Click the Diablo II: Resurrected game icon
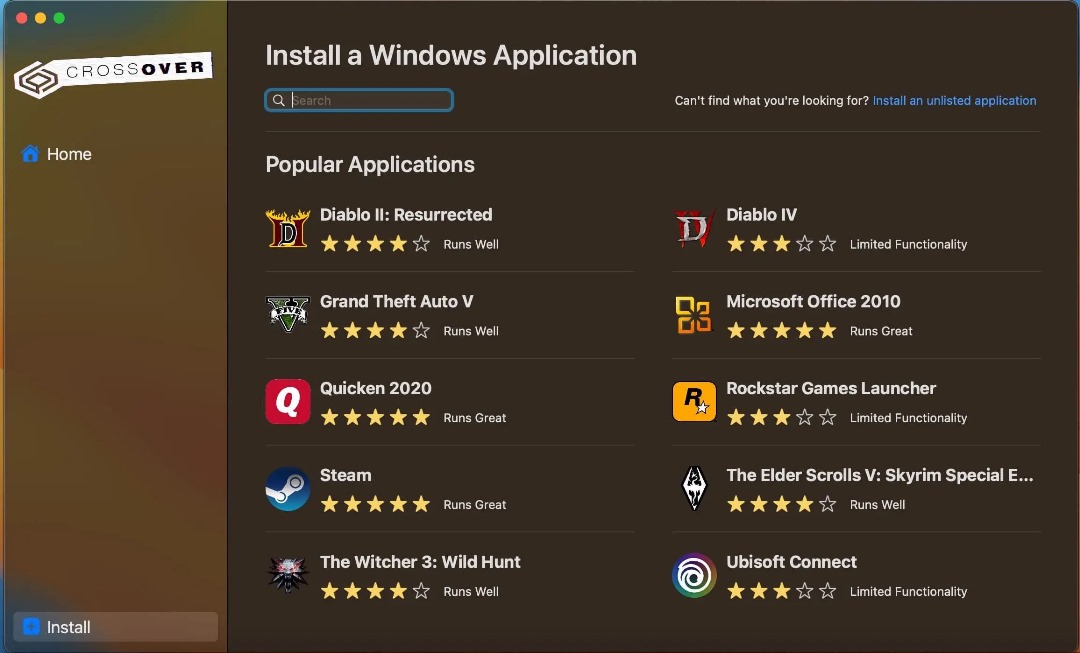Viewport: 1080px width, 653px height. 288,228
